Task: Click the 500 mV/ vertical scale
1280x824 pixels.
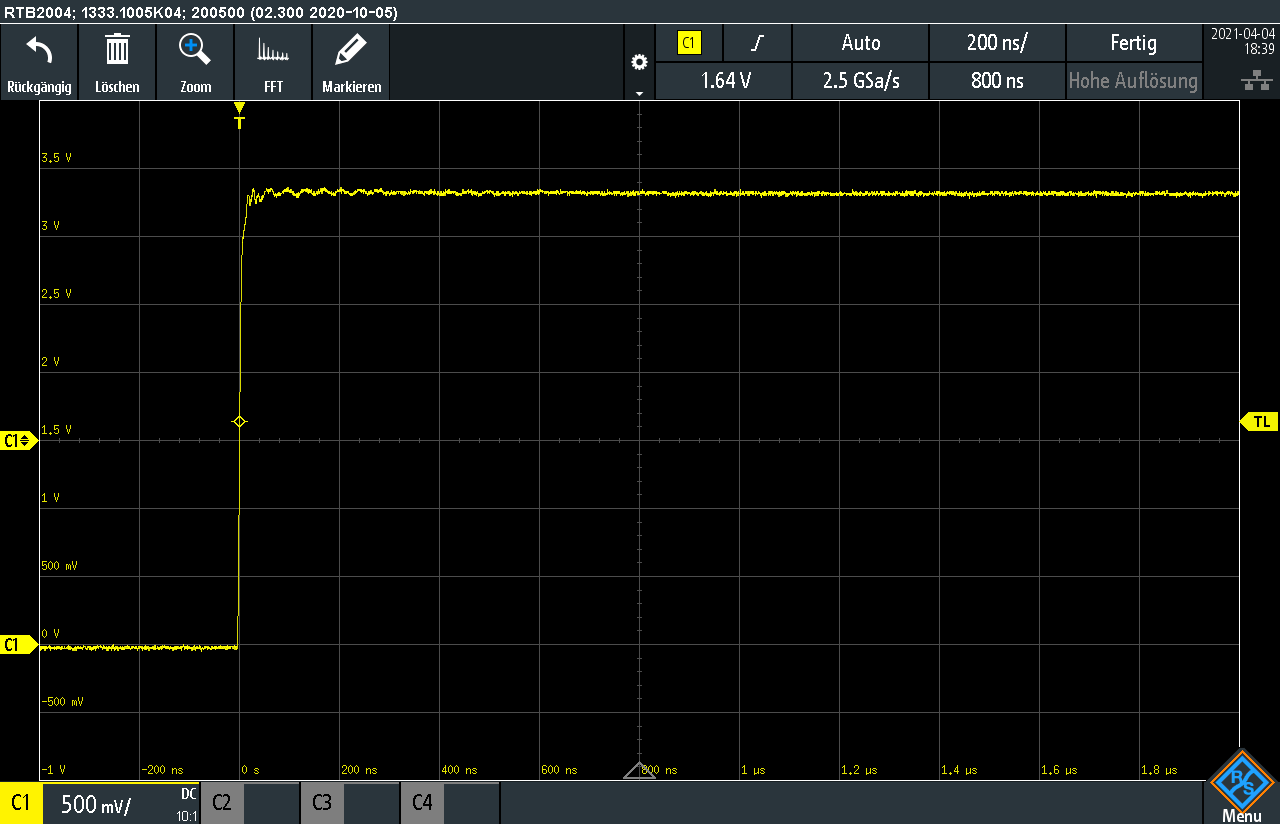Action: [96, 804]
